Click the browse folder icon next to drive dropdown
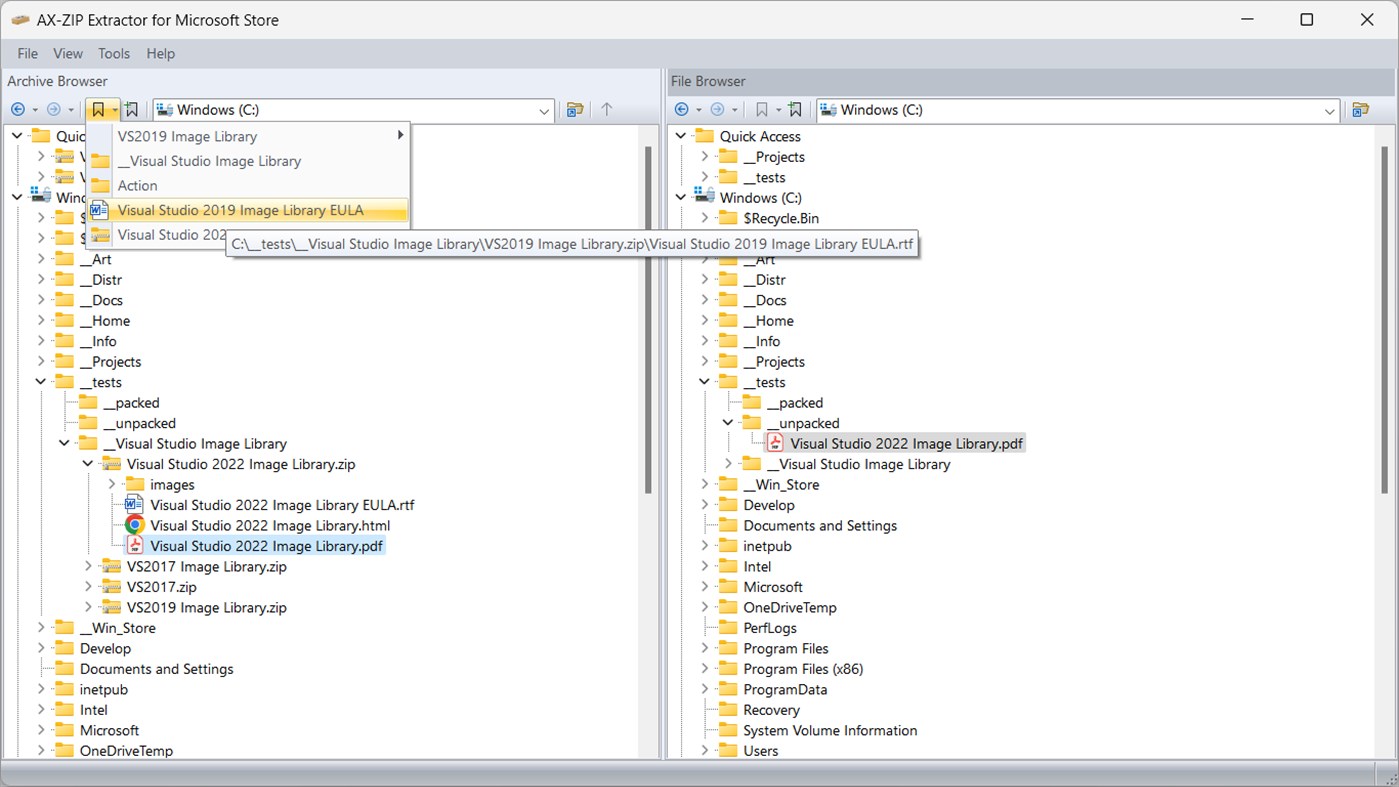 coord(574,110)
